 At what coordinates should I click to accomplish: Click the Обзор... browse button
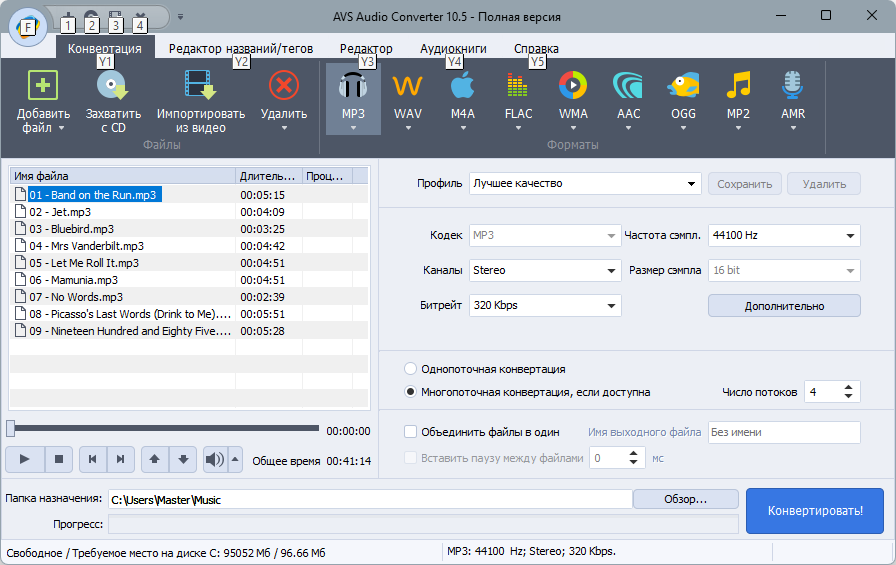click(685, 499)
